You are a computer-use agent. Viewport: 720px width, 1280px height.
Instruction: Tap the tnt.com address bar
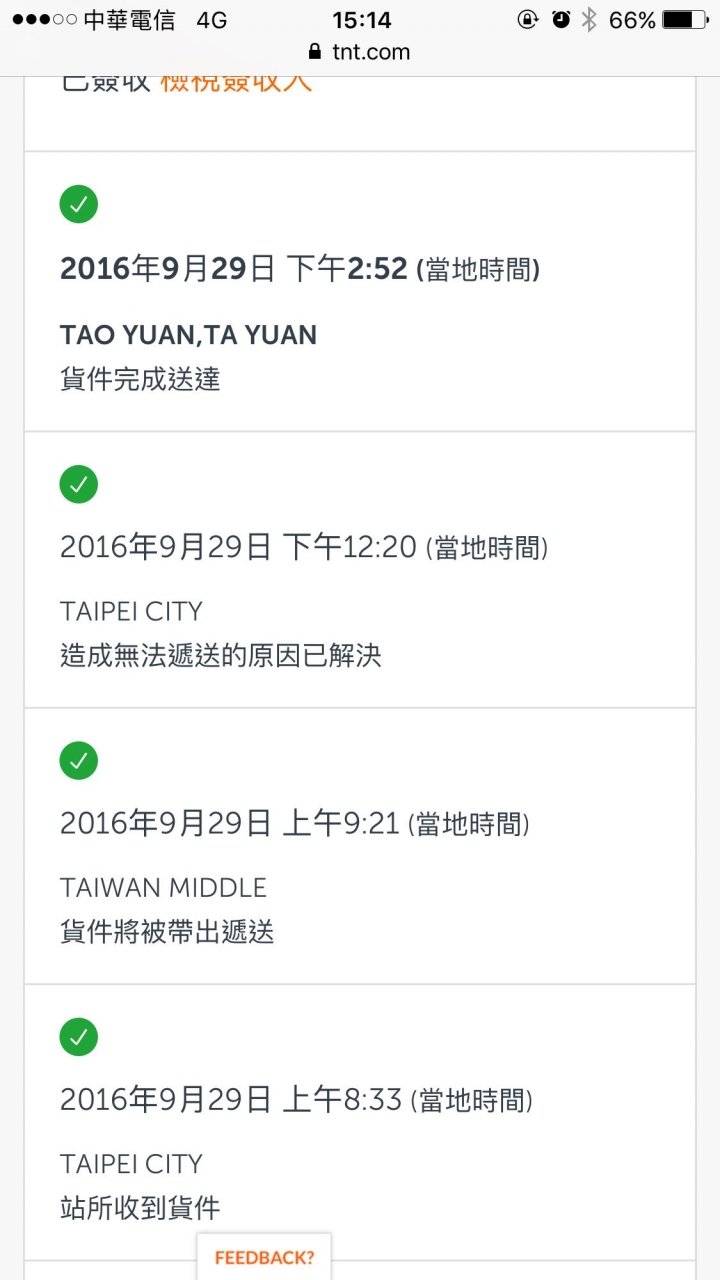[360, 52]
